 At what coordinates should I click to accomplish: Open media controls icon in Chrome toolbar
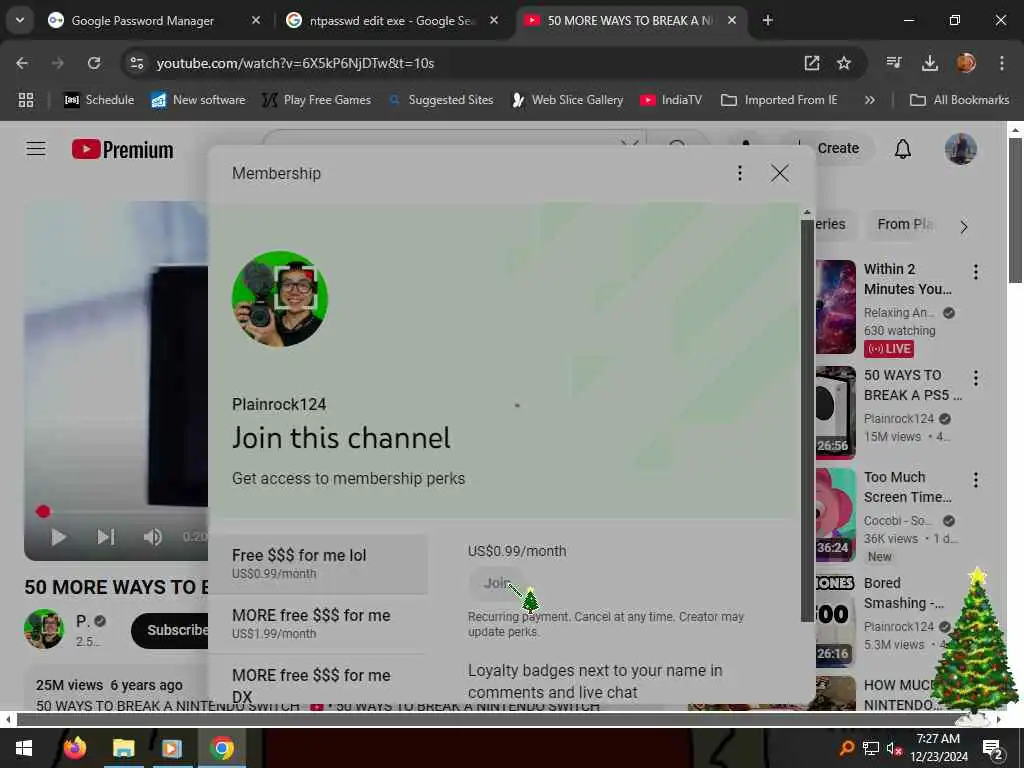click(x=894, y=63)
